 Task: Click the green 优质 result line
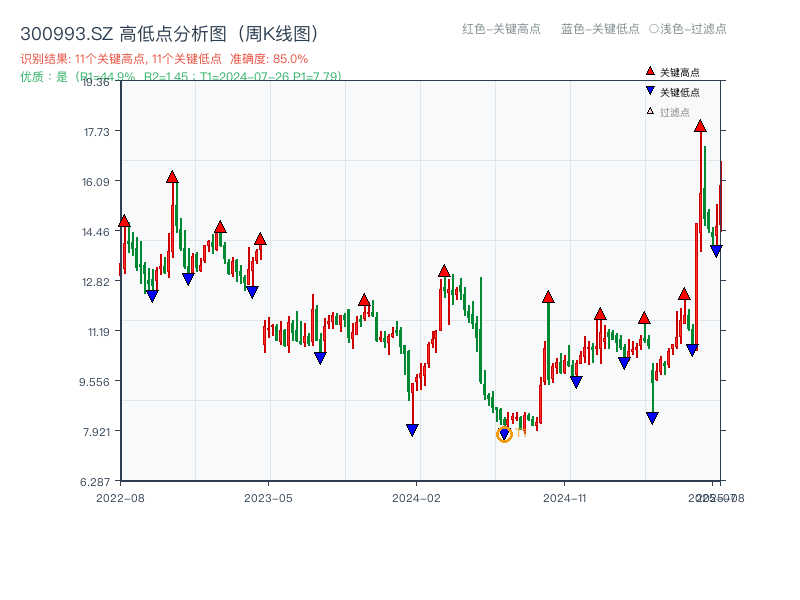181,77
